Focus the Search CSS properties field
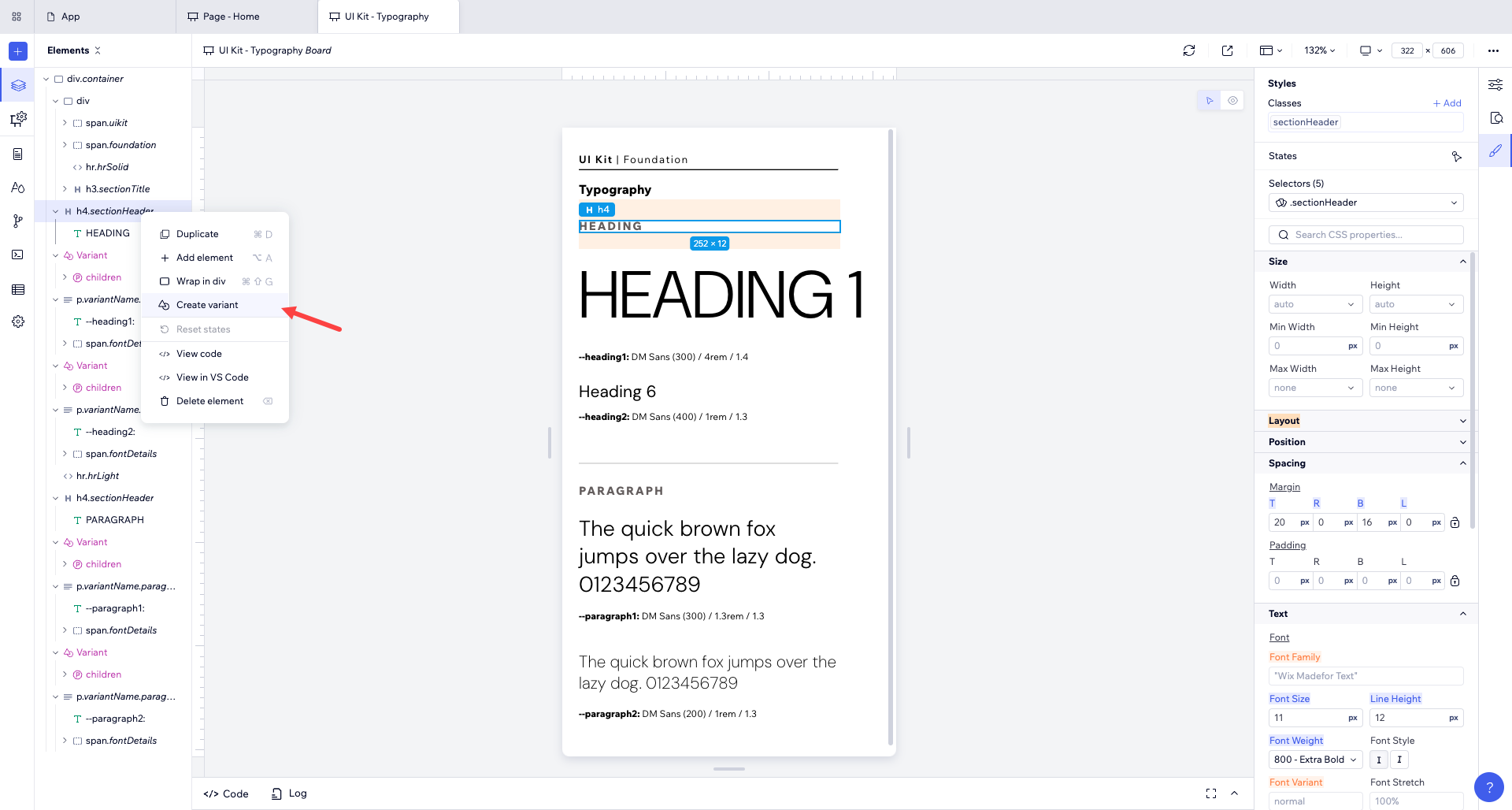 coord(1366,235)
